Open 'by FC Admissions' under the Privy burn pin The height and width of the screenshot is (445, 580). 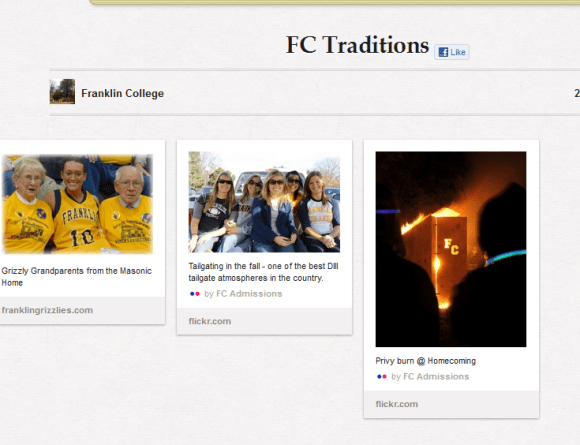[430, 377]
